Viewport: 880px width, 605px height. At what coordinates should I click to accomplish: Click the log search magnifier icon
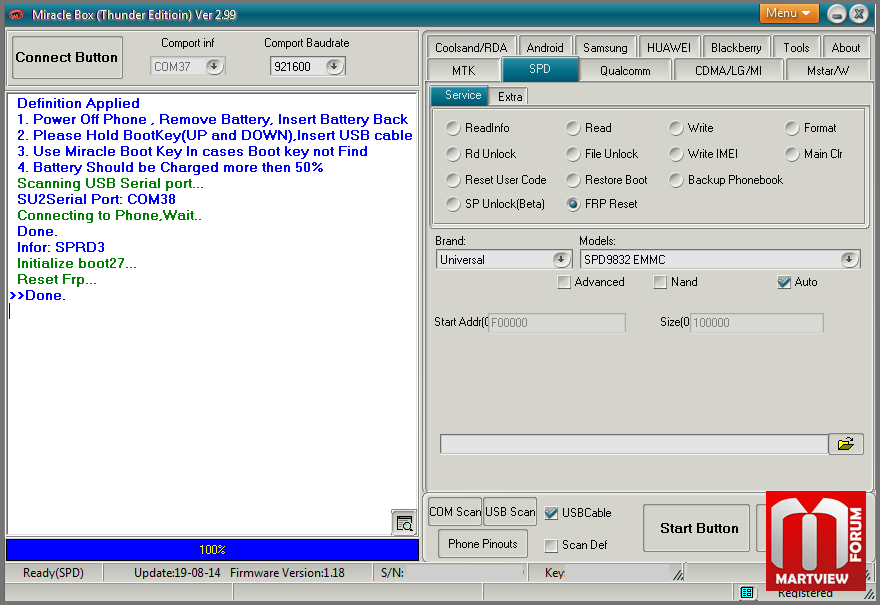(x=404, y=523)
